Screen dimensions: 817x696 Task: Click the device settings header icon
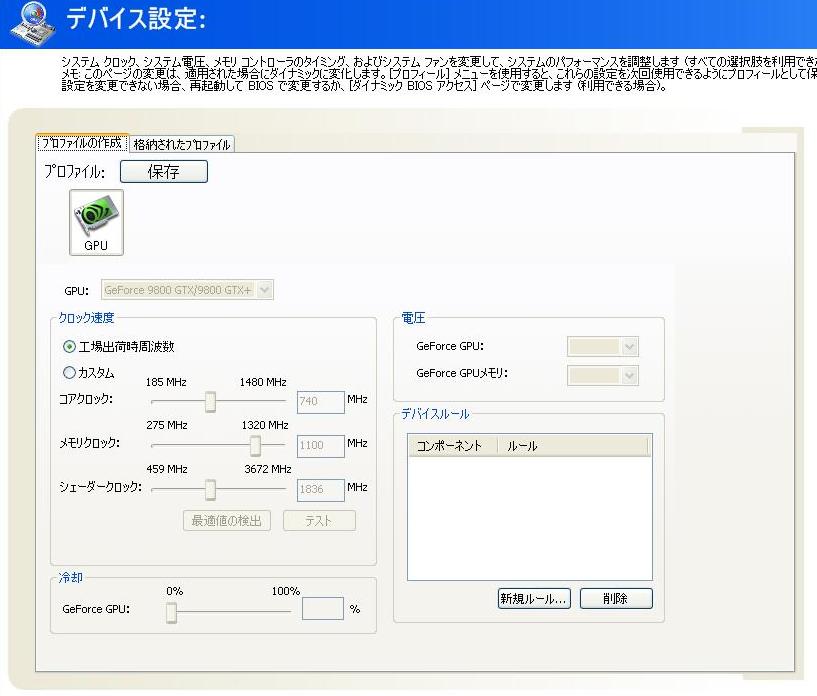point(32,23)
